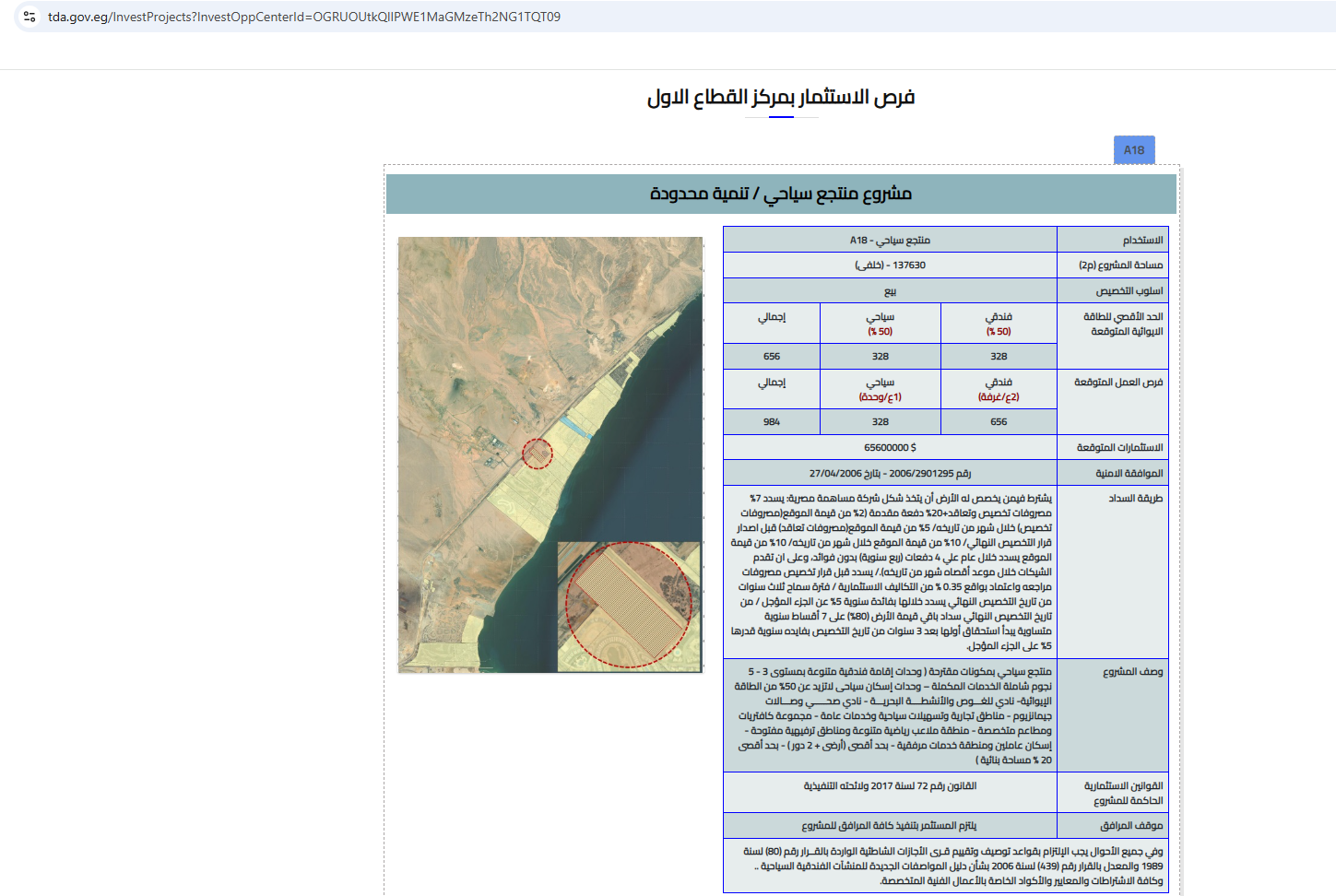The image size is (1336, 896).
Task: Click the expected investment value 65600000 $
Action: 890,448
